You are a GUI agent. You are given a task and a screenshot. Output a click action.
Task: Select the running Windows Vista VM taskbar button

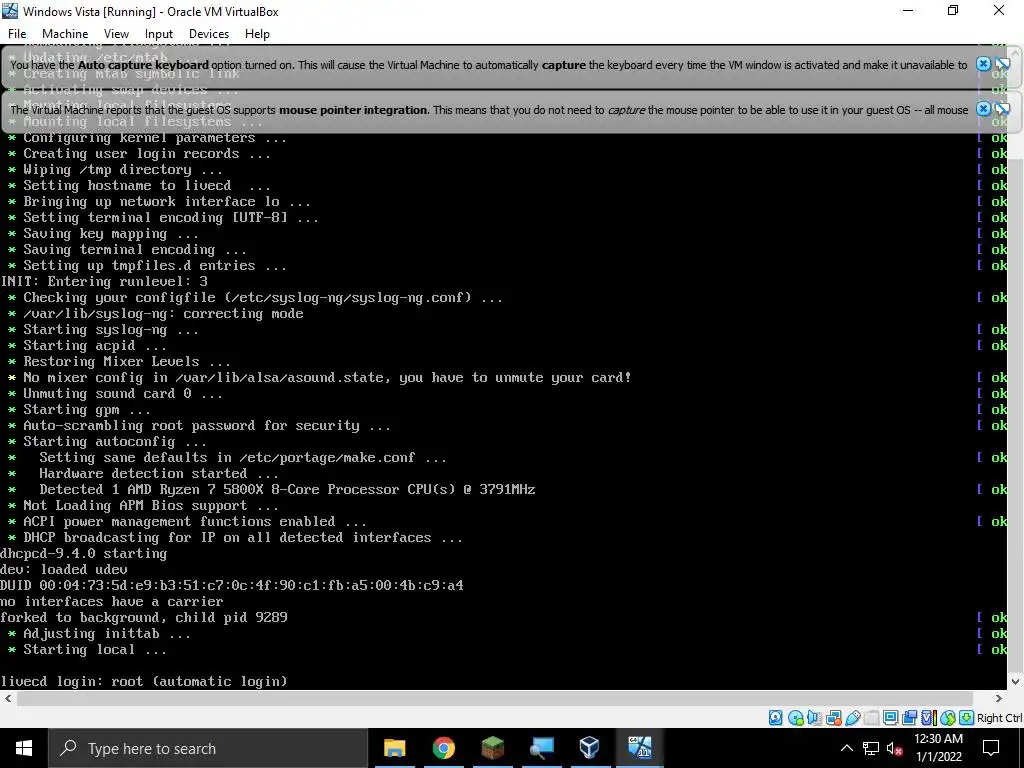(639, 748)
